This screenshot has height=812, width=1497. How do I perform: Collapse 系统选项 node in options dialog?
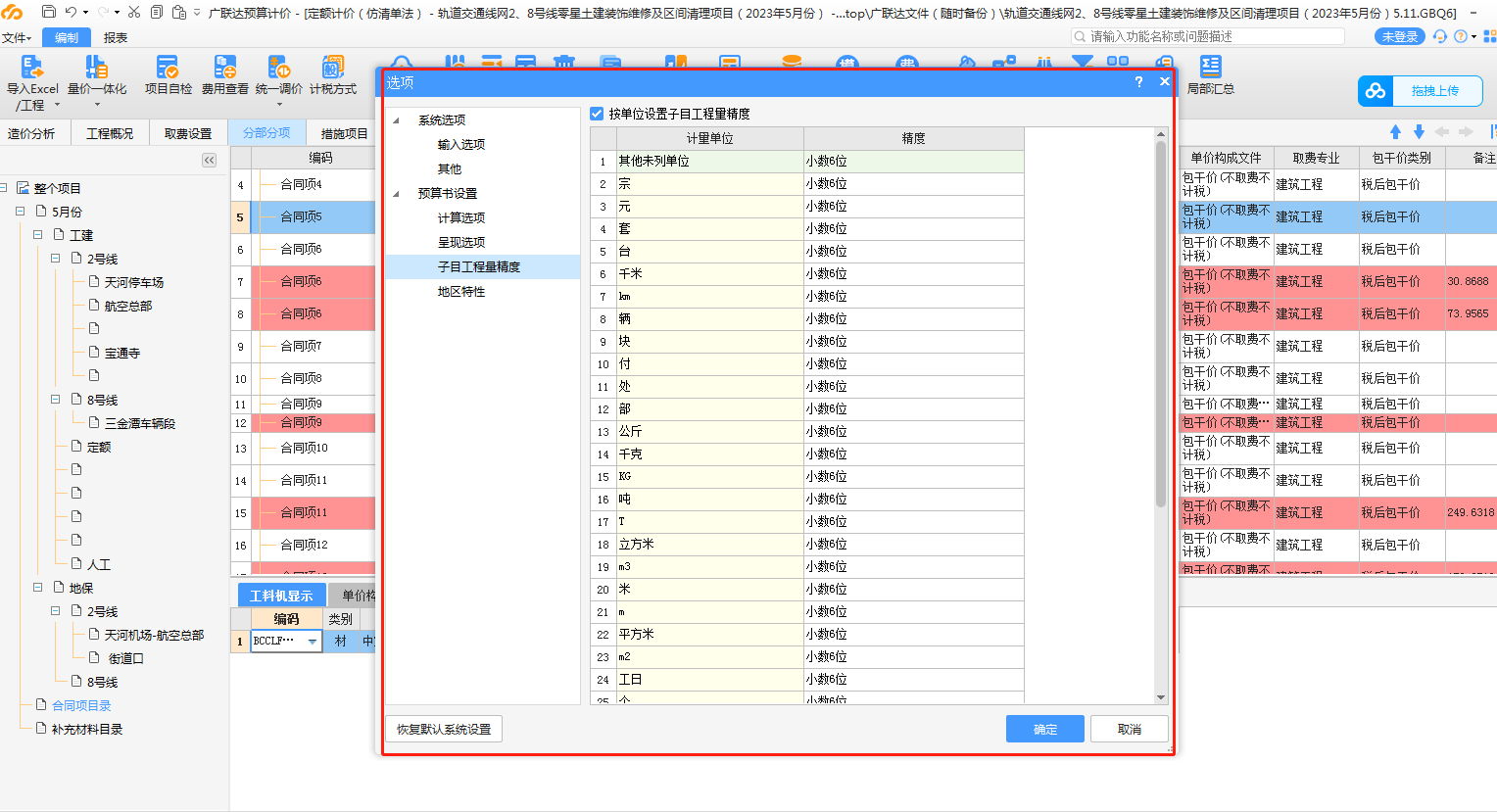[x=397, y=120]
